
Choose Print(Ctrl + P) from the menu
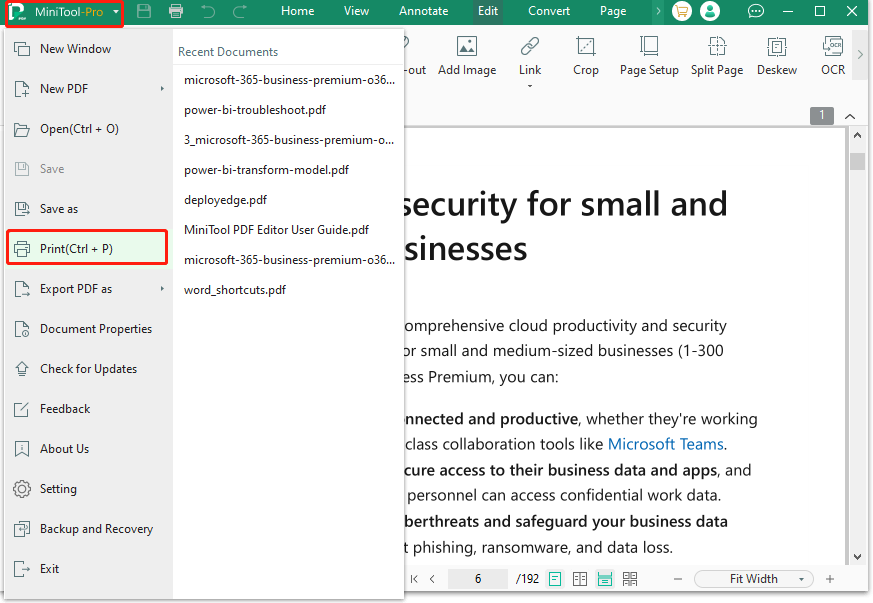87,249
